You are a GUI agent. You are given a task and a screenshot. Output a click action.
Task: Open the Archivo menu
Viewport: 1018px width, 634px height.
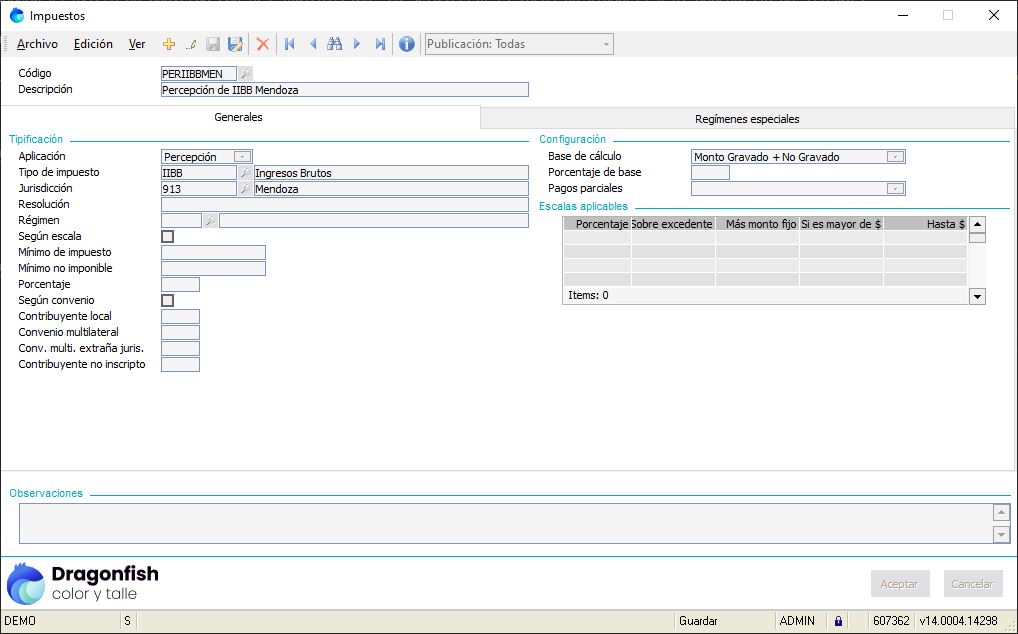[37, 44]
